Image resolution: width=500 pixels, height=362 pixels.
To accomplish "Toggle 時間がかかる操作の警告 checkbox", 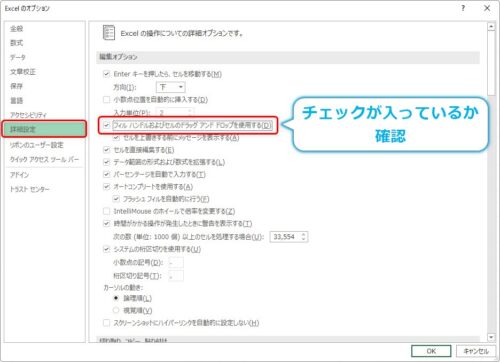I will tap(106, 223).
